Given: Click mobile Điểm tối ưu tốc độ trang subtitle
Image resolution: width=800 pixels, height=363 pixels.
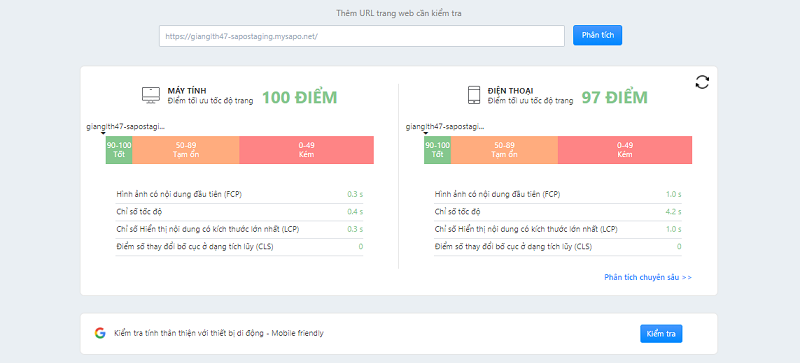Looking at the screenshot, I should tap(530, 101).
